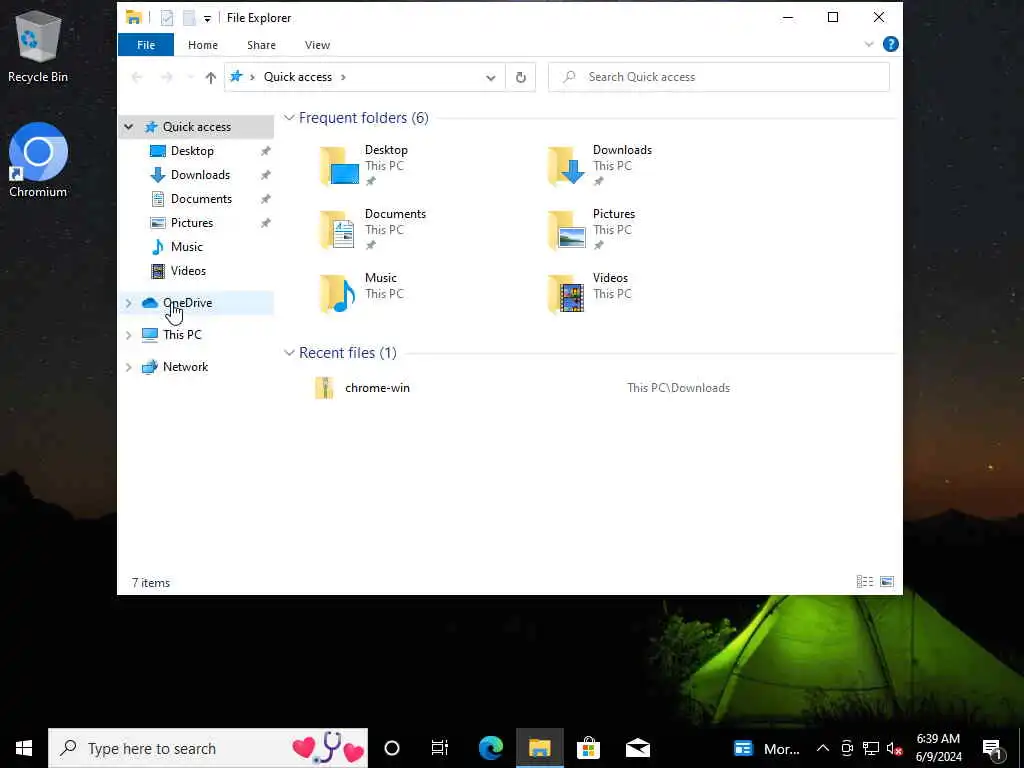Image resolution: width=1024 pixels, height=768 pixels.
Task: Show hidden system tray icons
Action: pyautogui.click(x=823, y=749)
